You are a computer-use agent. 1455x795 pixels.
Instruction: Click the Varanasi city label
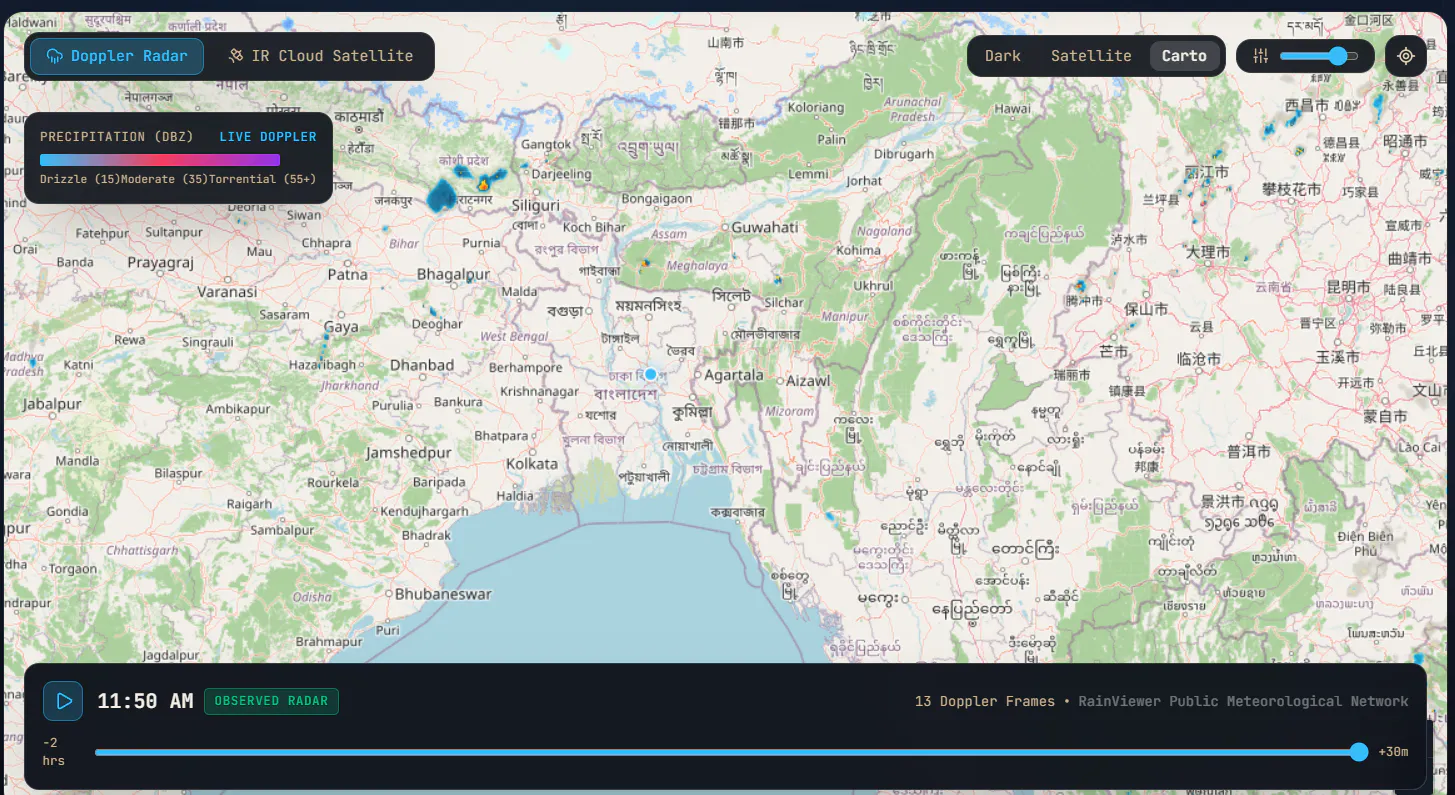point(227,293)
